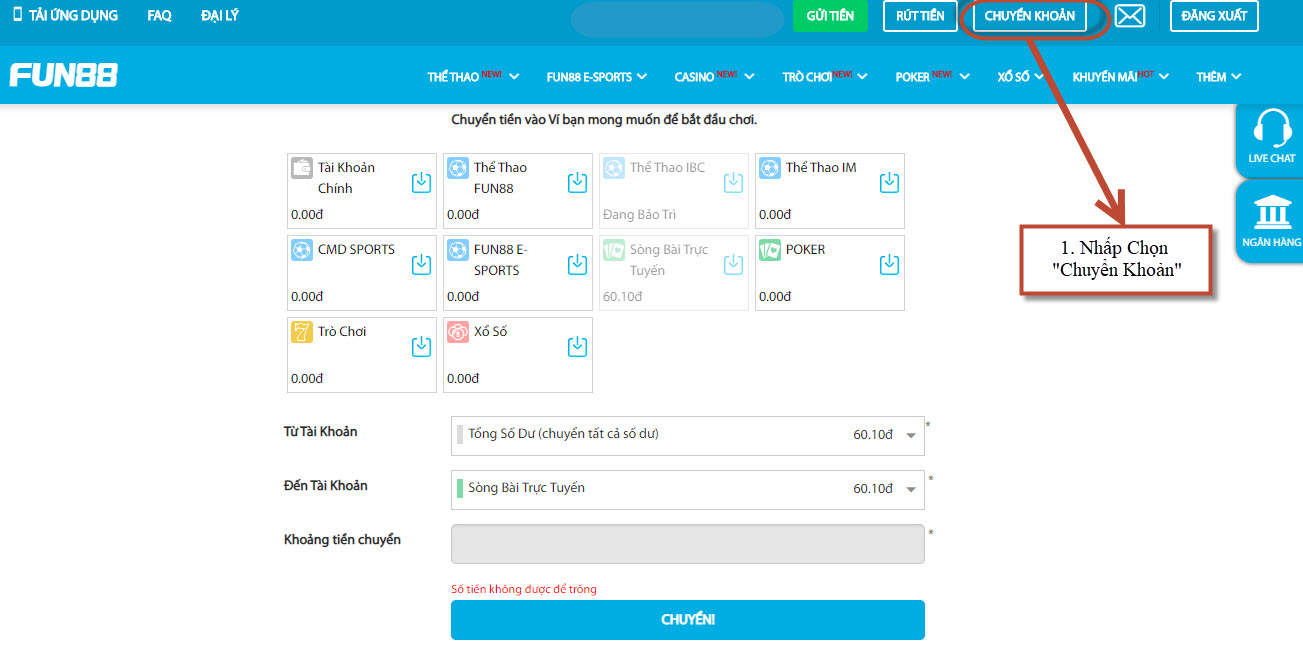Click transfer-in icon for Trò Chơi wallet
This screenshot has height=657, width=1303.
point(422,346)
